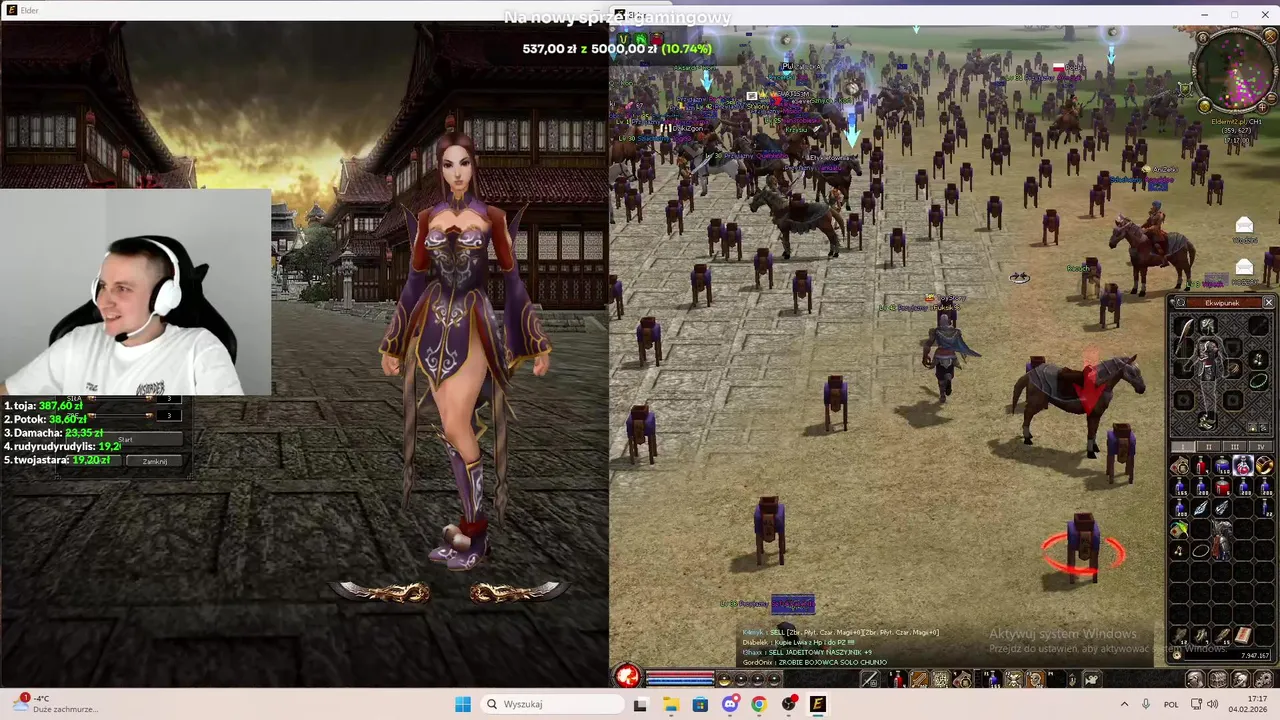Open Discord from the taskbar
This screenshot has height=720, width=1280.
click(729, 704)
